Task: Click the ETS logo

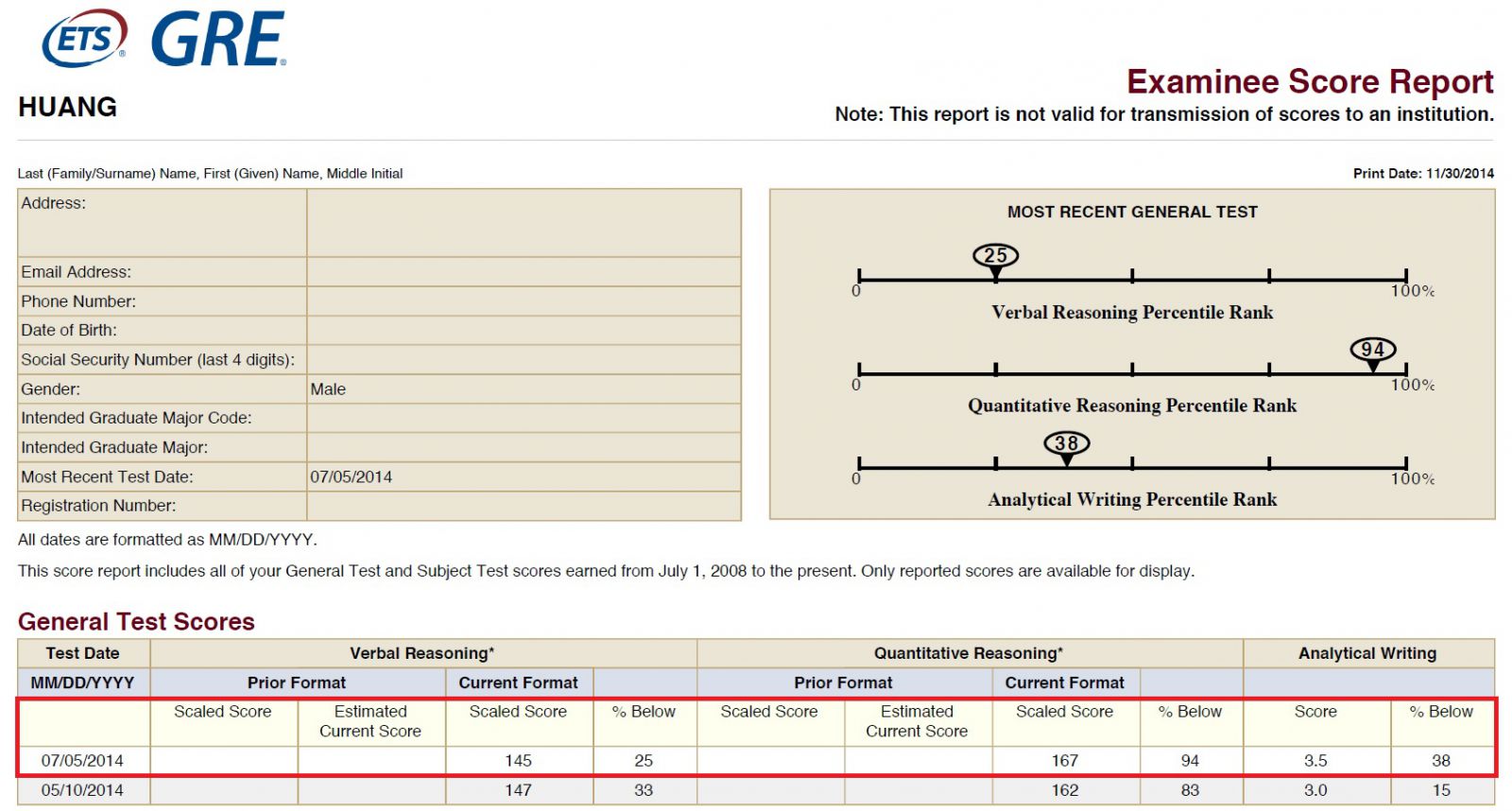Action: coord(84,39)
